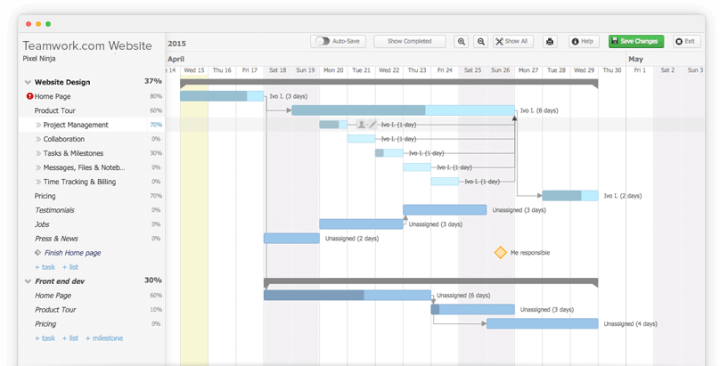Add a list under Front end dev
Image resolution: width=720 pixels, height=366 pixels.
(x=70, y=338)
